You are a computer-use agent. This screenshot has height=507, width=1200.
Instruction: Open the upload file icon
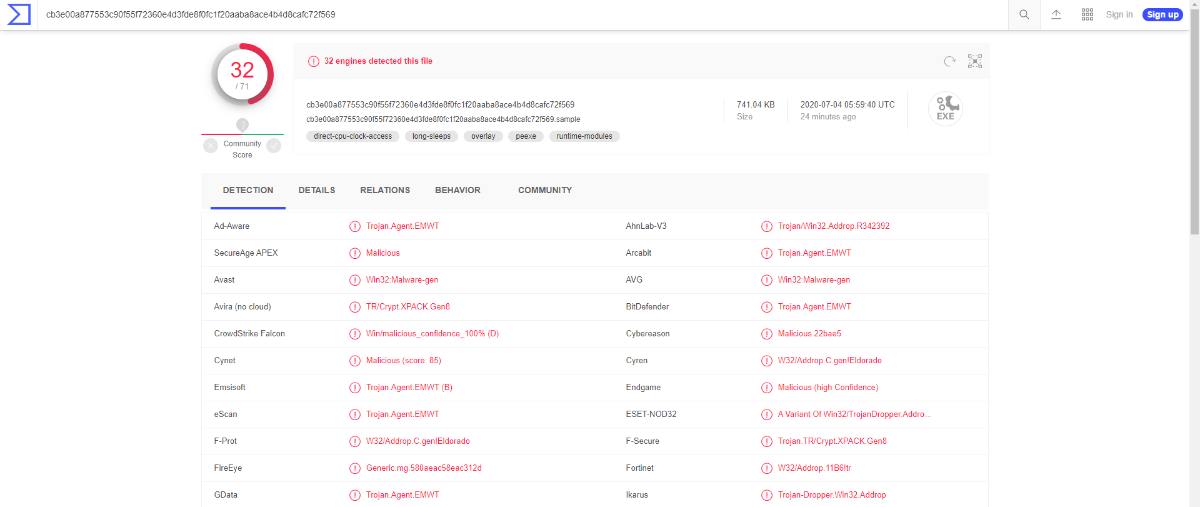point(1056,14)
